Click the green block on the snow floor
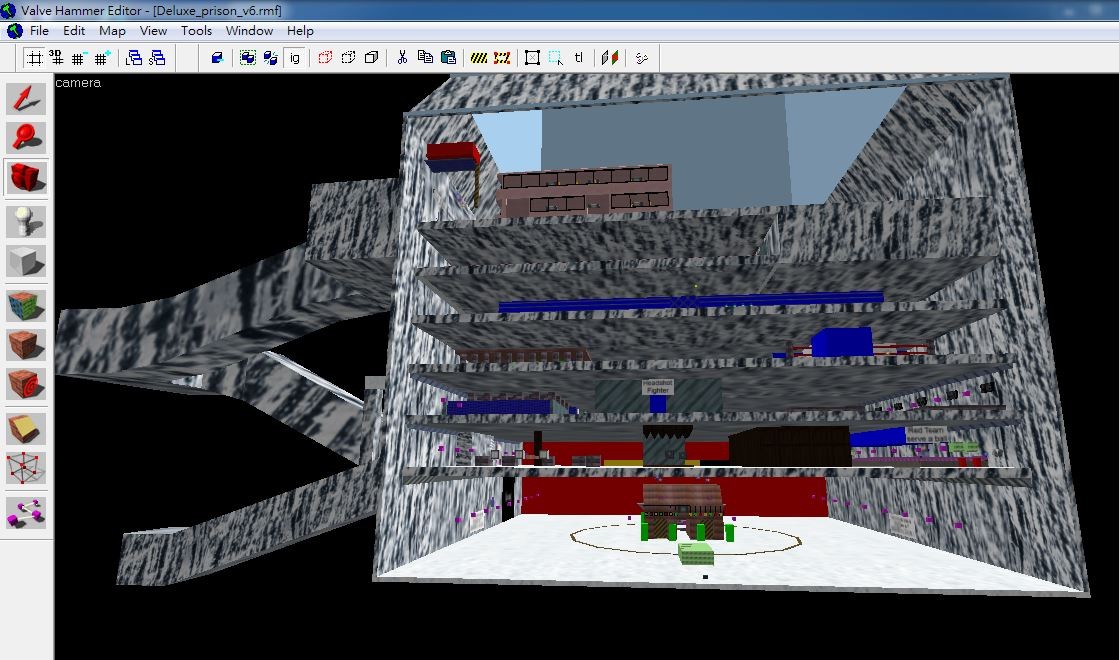This screenshot has height=660, width=1119. click(696, 552)
